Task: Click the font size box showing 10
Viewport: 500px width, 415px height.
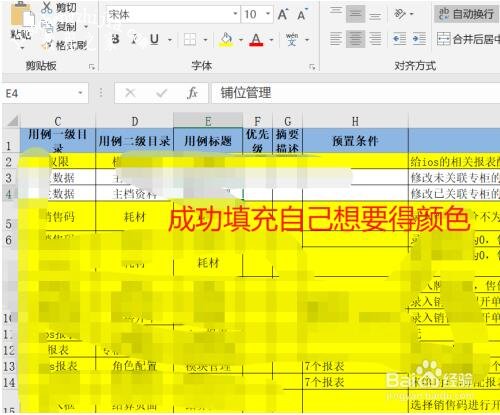Action: click(x=253, y=14)
